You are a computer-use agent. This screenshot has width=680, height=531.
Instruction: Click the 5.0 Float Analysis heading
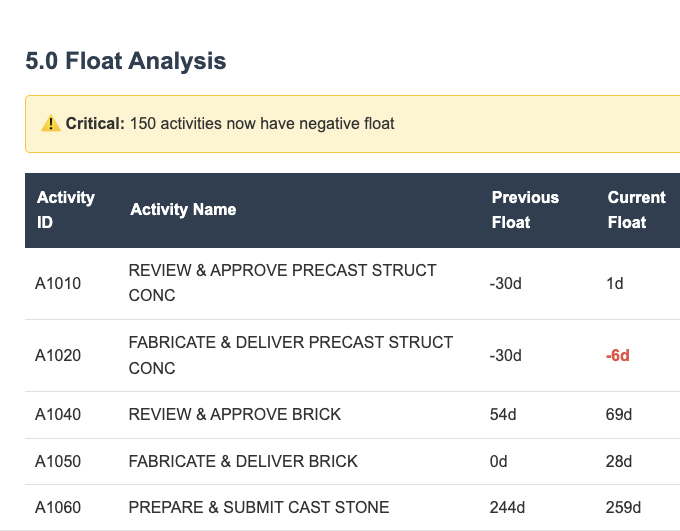click(x=126, y=61)
